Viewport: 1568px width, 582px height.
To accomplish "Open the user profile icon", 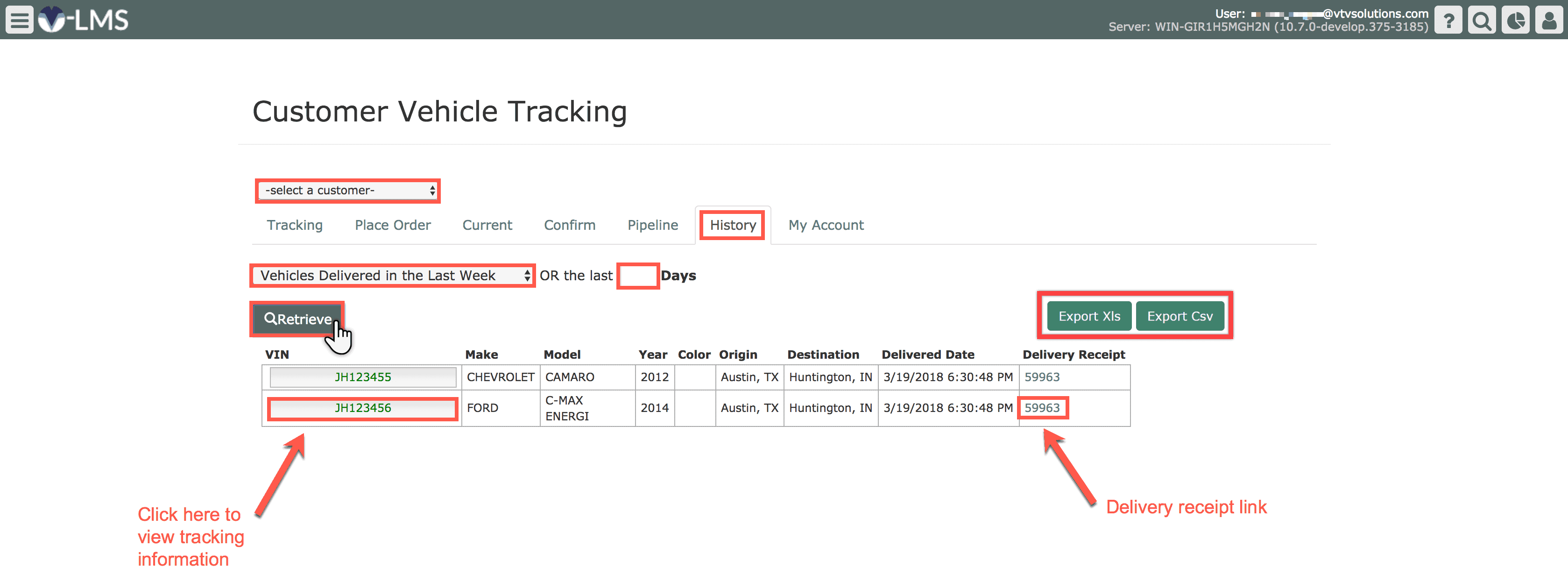I will click(x=1548, y=20).
